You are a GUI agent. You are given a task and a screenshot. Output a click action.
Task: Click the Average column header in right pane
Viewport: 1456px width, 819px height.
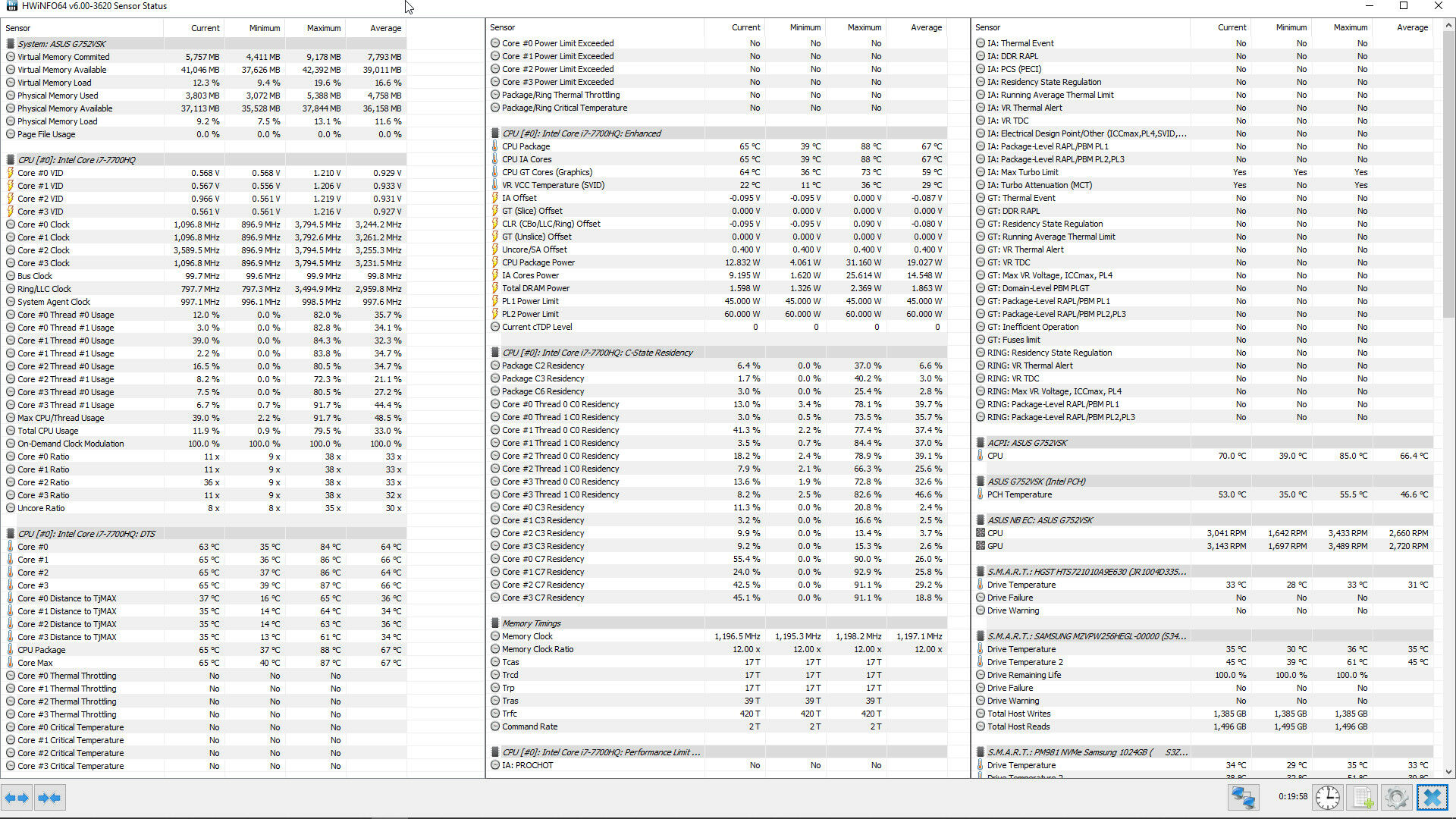pyautogui.click(x=1403, y=27)
